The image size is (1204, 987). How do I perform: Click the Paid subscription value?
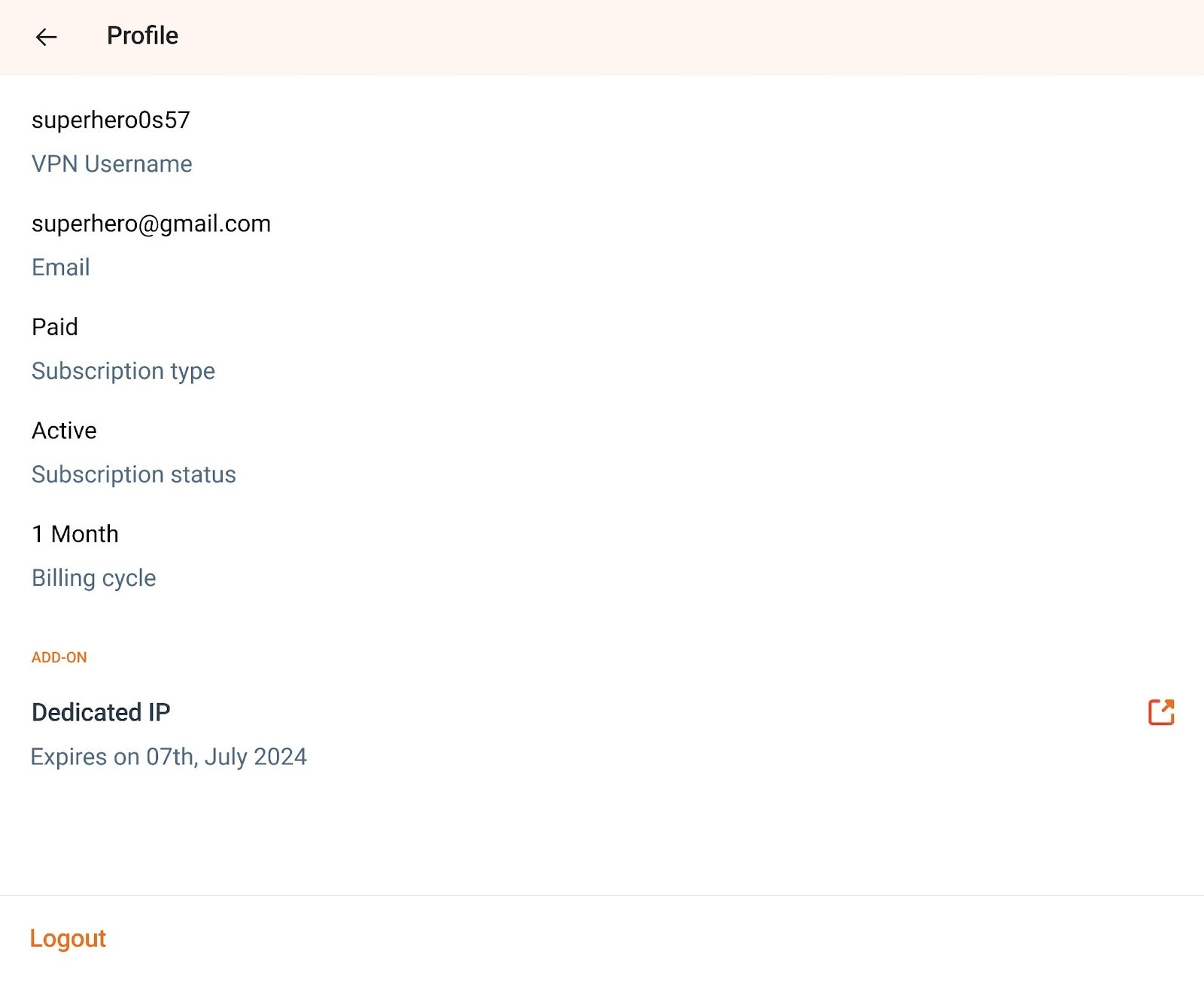[55, 327]
